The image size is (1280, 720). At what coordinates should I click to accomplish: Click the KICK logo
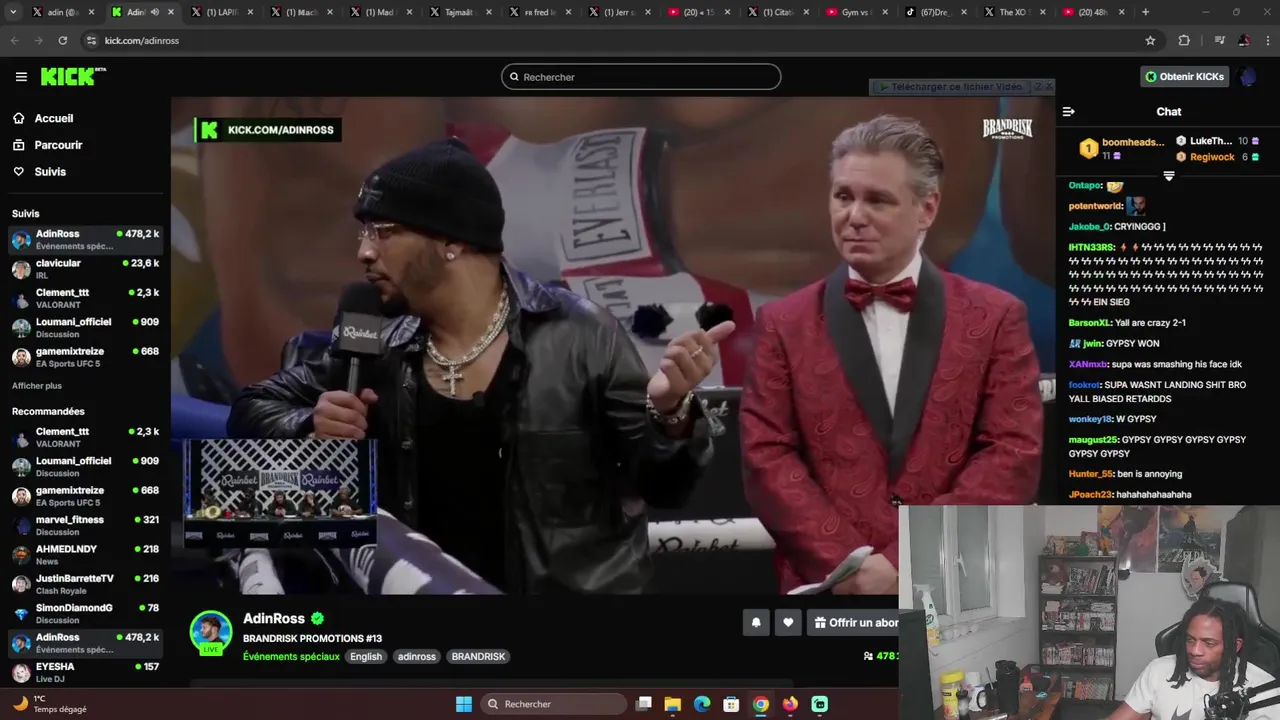[73, 77]
